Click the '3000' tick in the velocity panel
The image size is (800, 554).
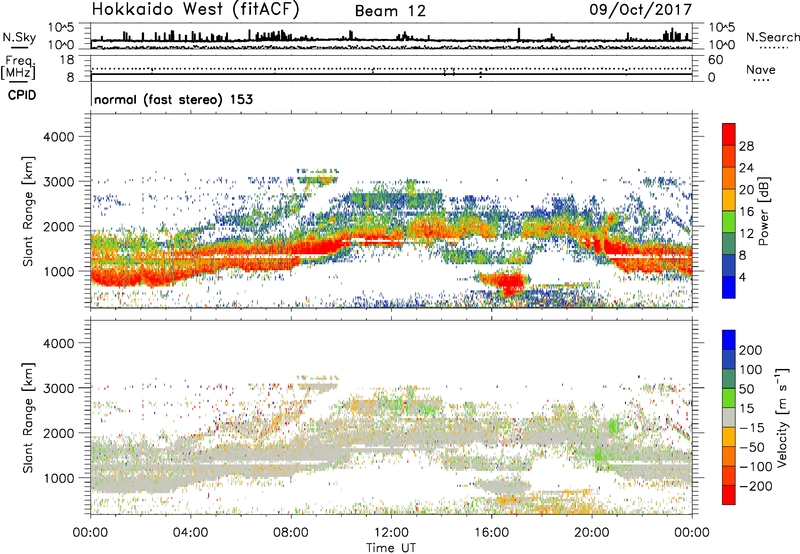[x=59, y=388]
